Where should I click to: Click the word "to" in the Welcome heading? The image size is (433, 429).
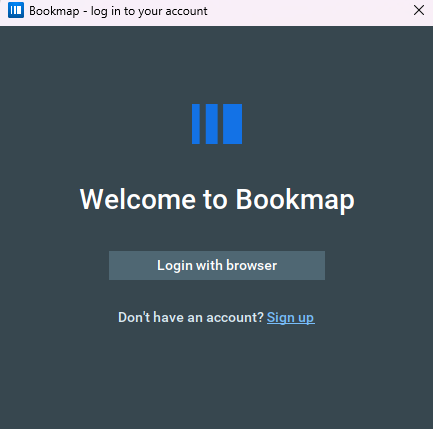pyautogui.click(x=215, y=200)
